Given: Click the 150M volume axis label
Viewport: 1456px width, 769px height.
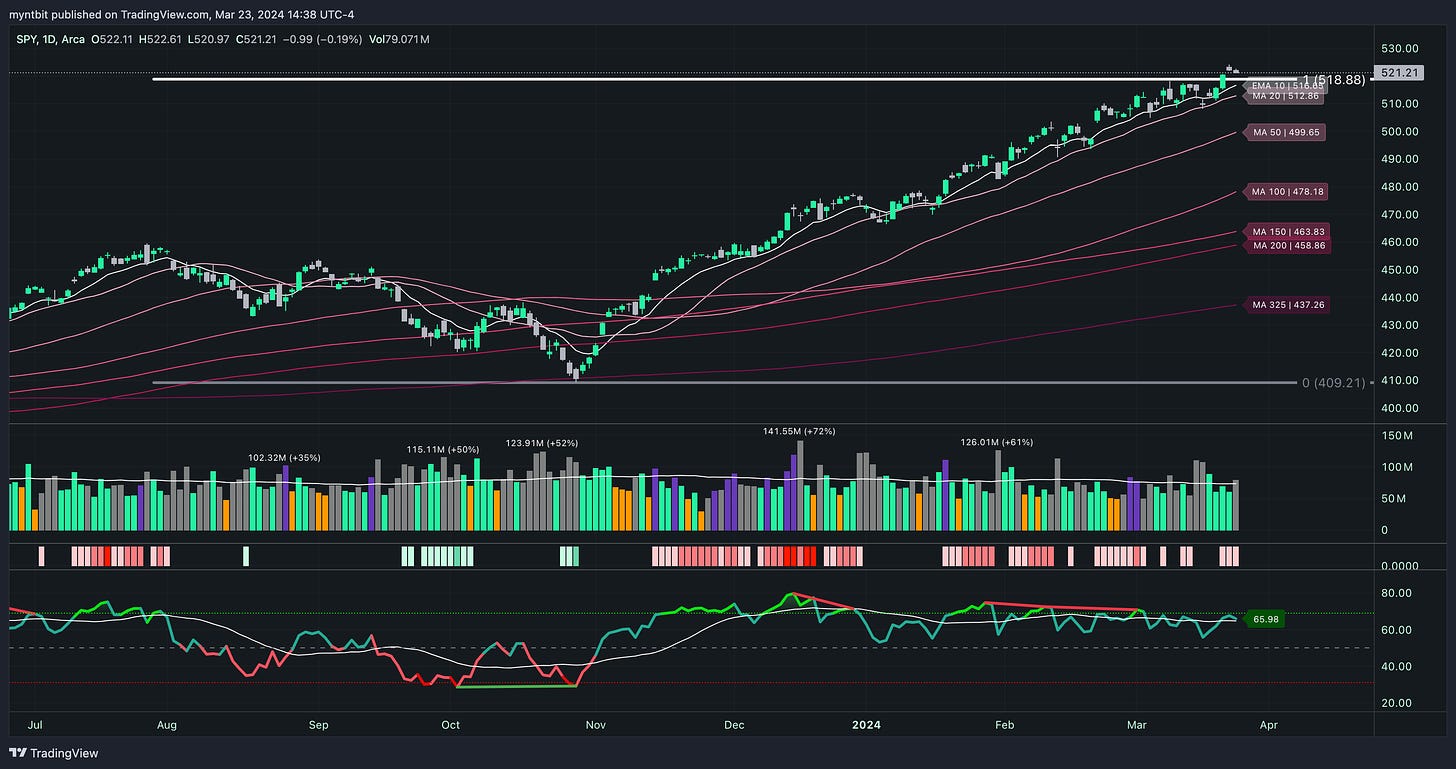Looking at the screenshot, I should click(1398, 436).
